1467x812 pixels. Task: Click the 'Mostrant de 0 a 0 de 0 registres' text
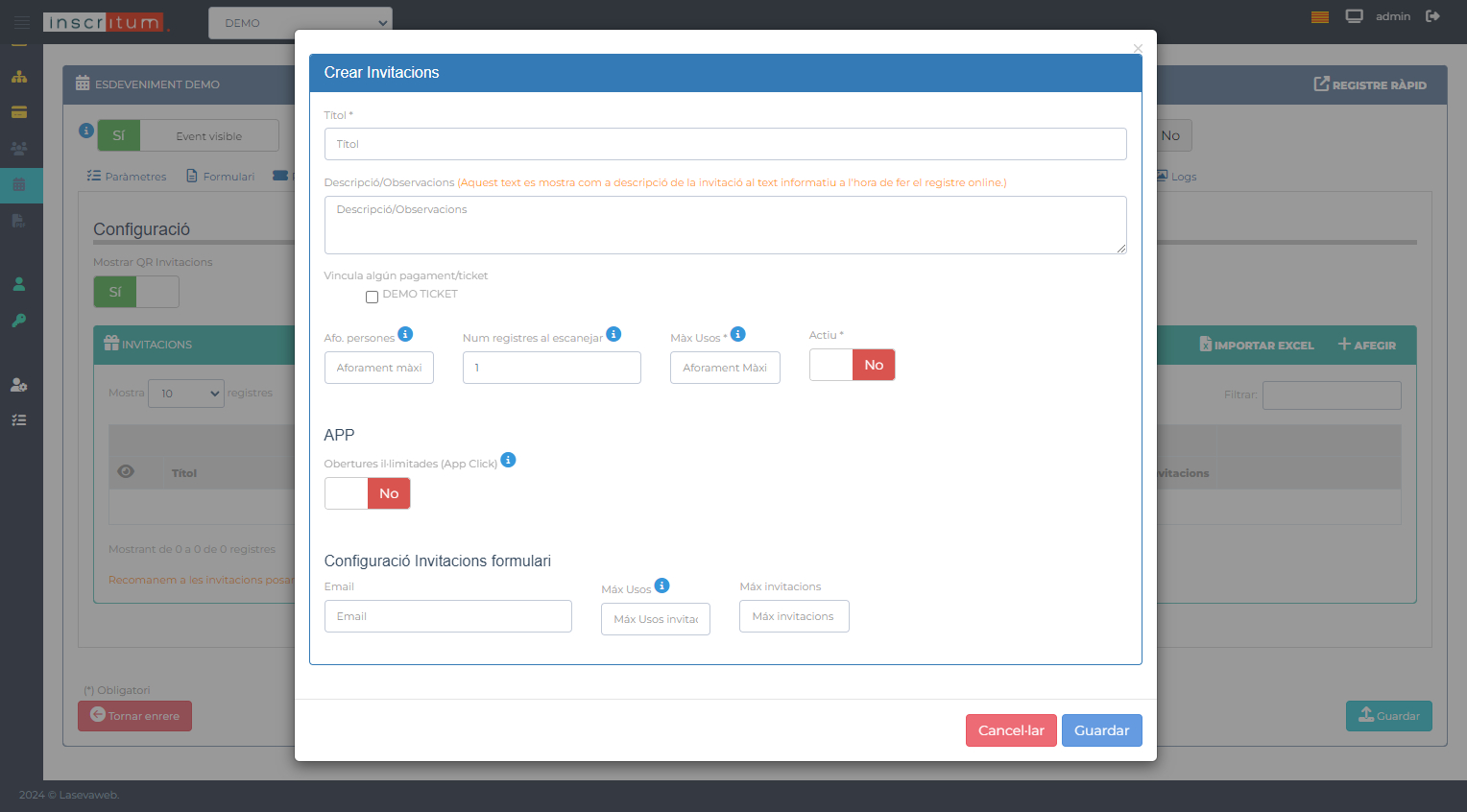(x=192, y=549)
